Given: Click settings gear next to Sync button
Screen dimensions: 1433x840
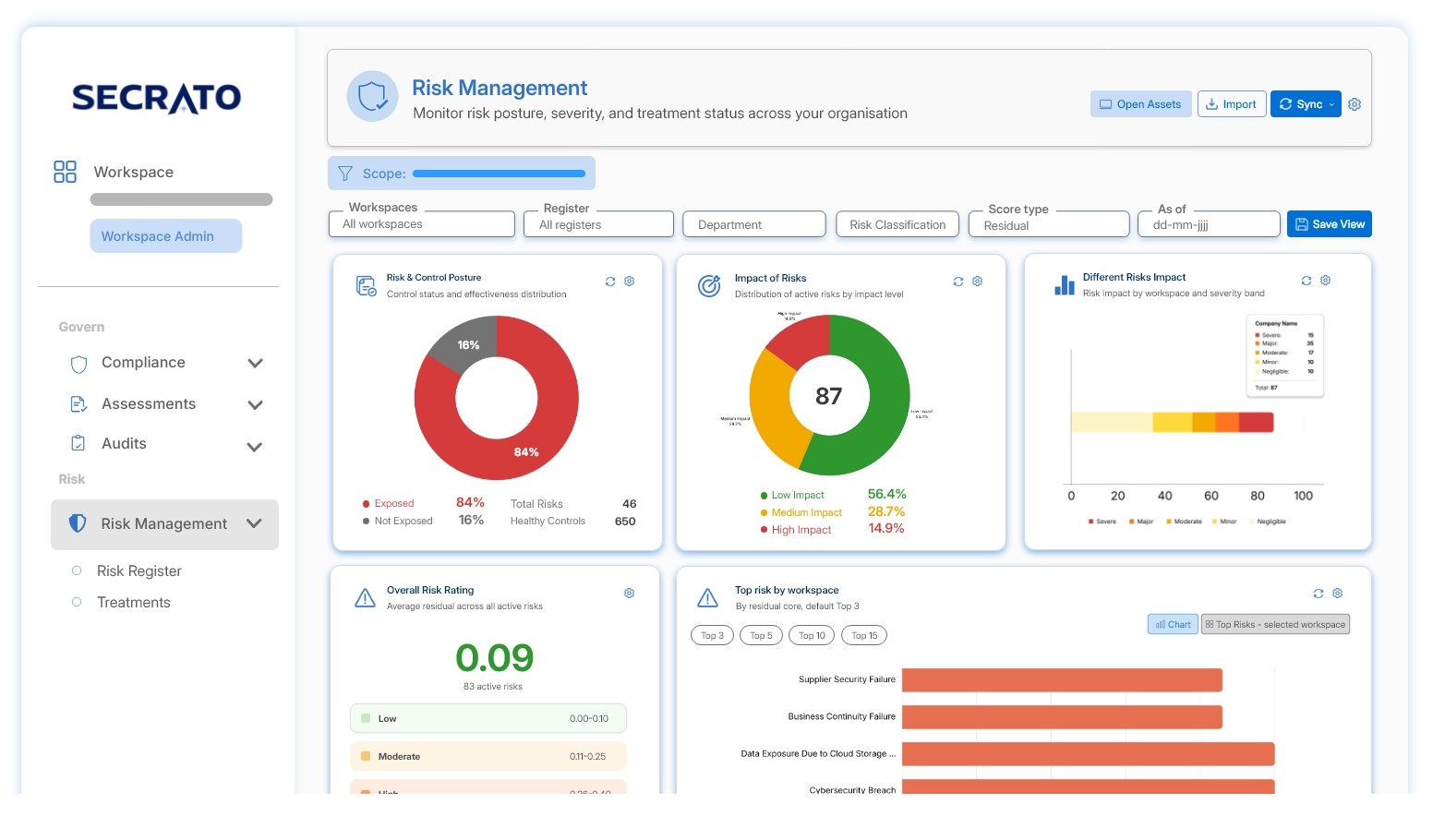Looking at the screenshot, I should pyautogui.click(x=1355, y=104).
